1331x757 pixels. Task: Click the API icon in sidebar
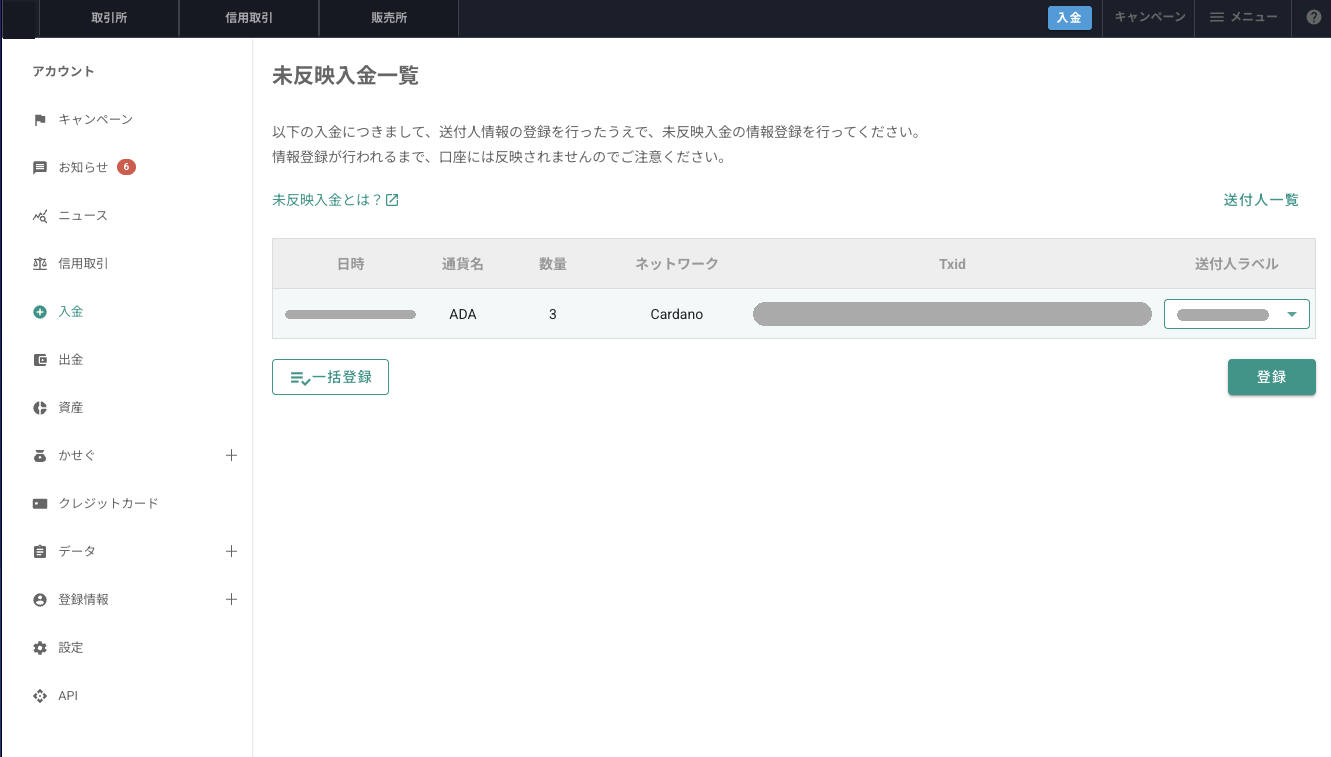point(40,696)
